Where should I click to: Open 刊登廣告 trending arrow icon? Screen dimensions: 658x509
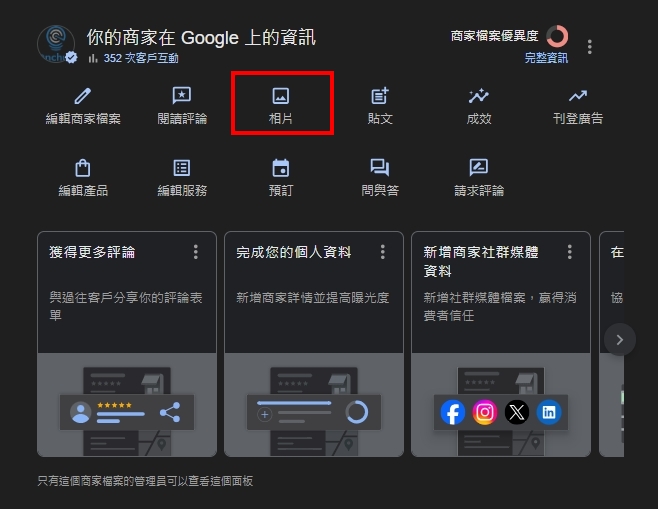click(x=578, y=96)
